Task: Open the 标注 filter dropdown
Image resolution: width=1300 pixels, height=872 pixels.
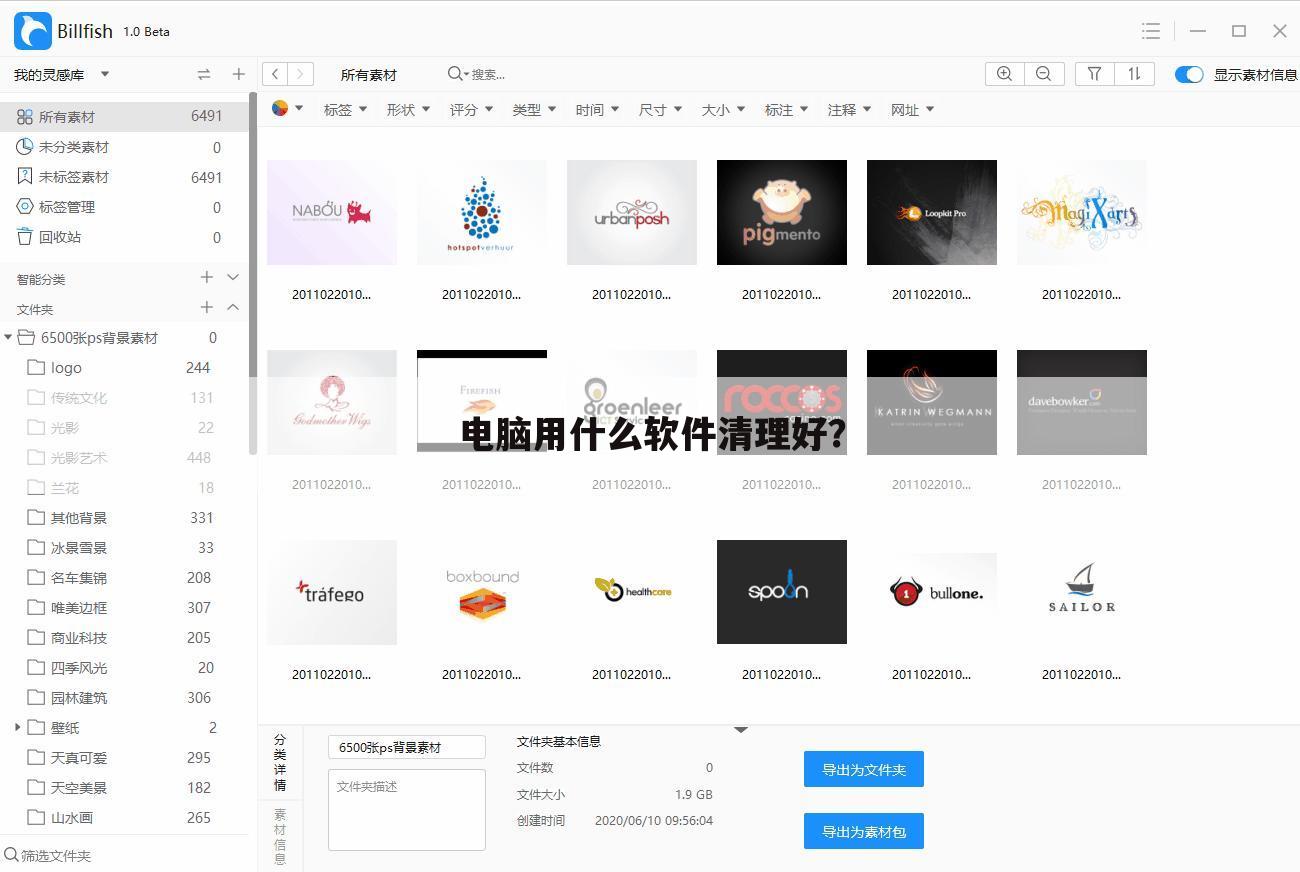Action: point(786,110)
